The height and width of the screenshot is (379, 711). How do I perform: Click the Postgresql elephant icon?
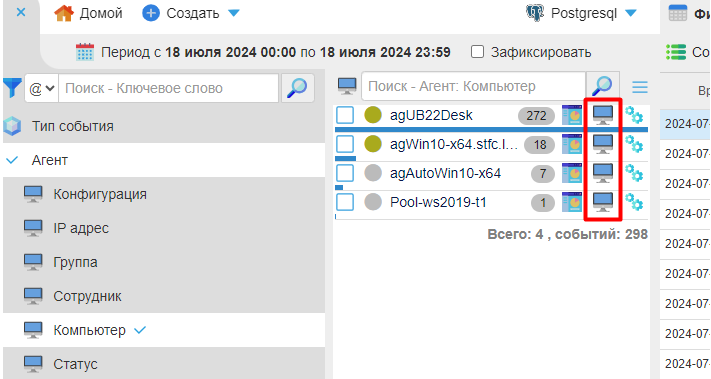coord(535,13)
